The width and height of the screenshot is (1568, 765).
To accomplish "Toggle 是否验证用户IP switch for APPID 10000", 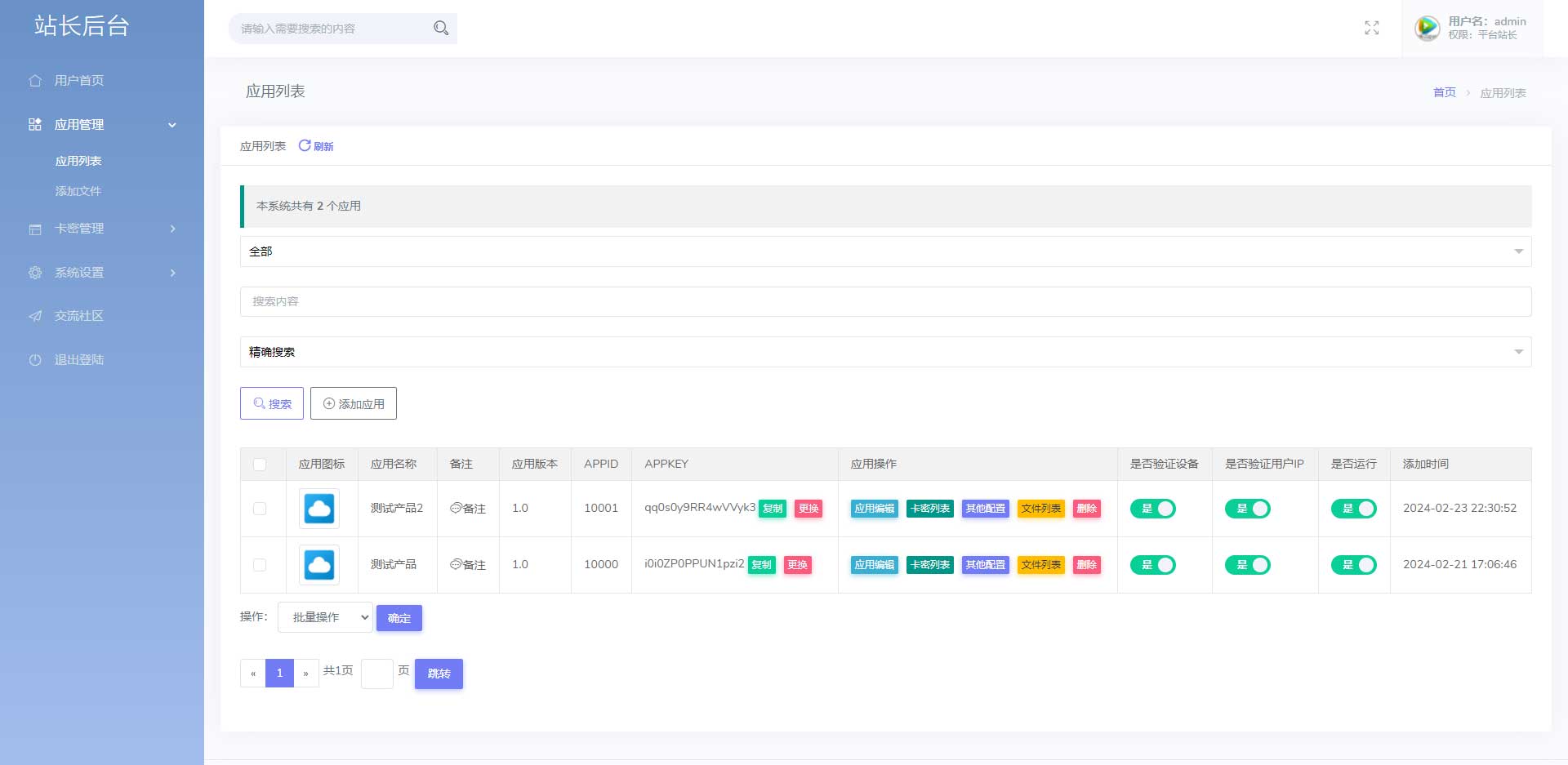I will point(1248,565).
